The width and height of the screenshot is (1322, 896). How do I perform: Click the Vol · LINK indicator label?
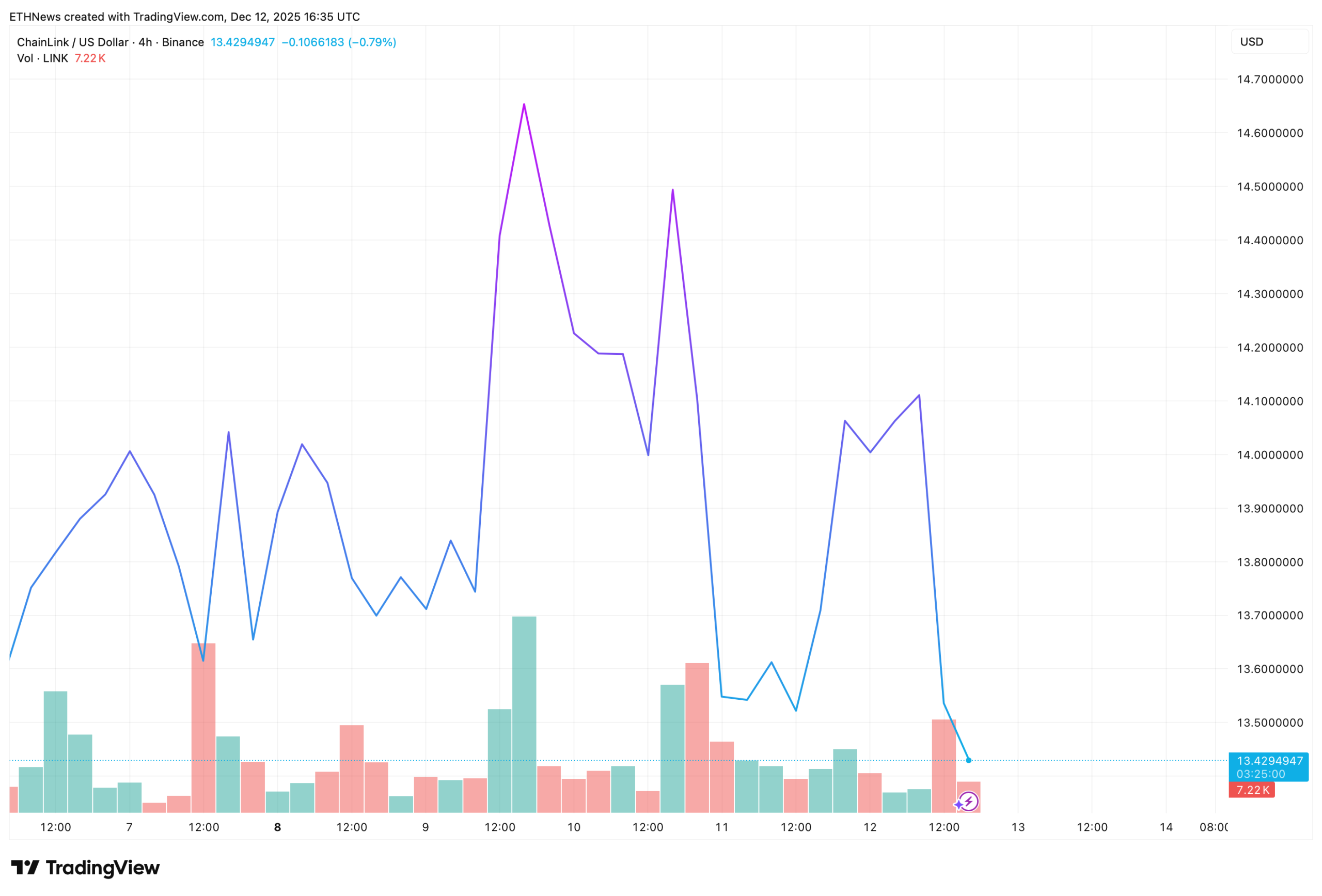[x=42, y=58]
